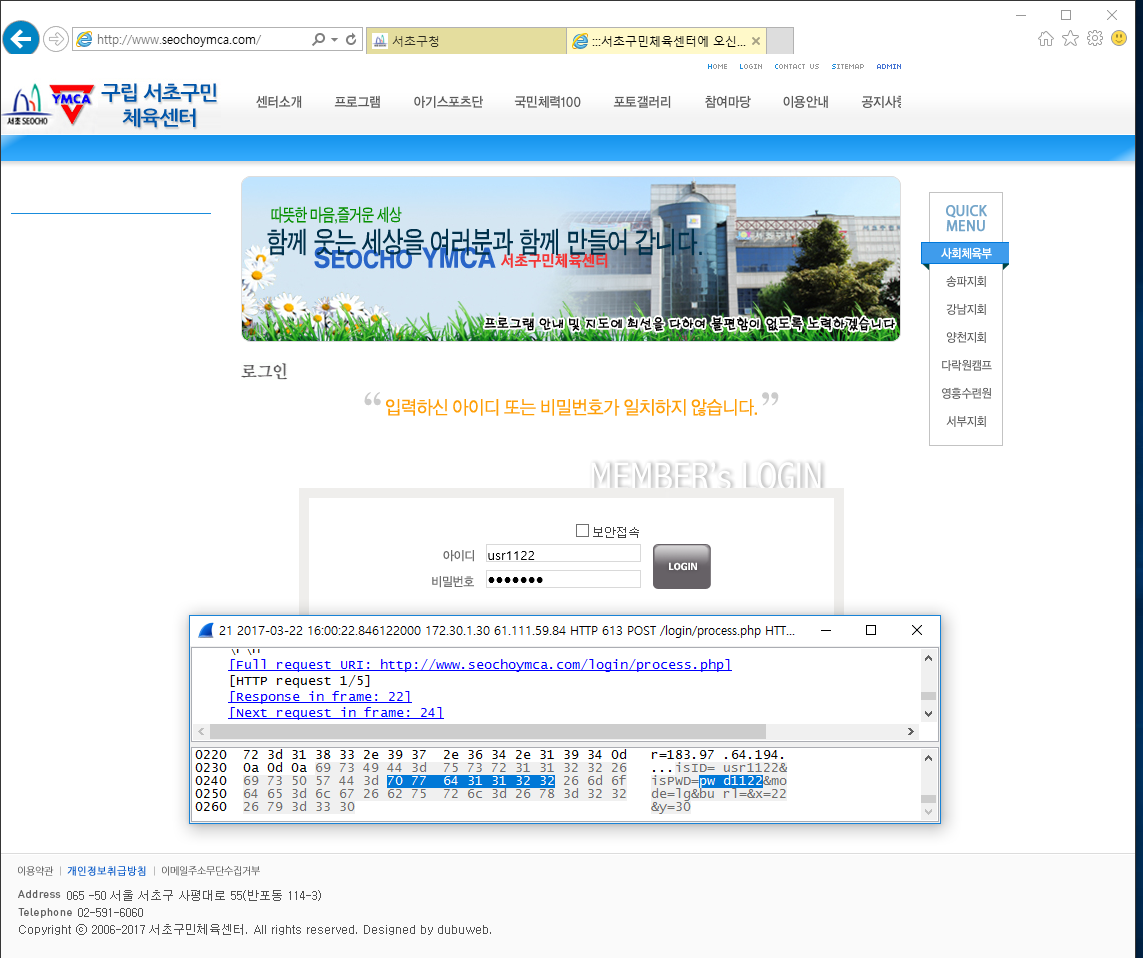Viewport: 1143px width, 958px height.
Task: Open 프로그램 menu
Action: pos(357,102)
